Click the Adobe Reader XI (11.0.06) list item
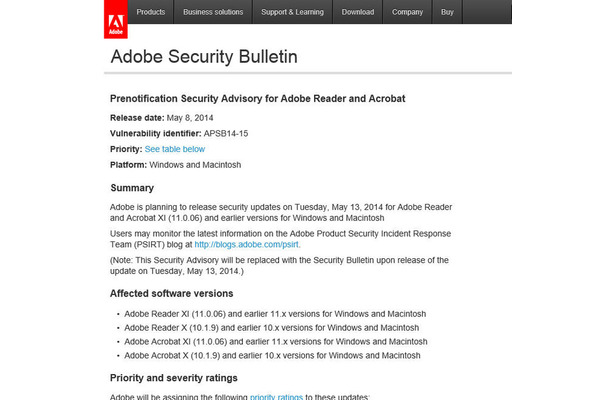 275,314
